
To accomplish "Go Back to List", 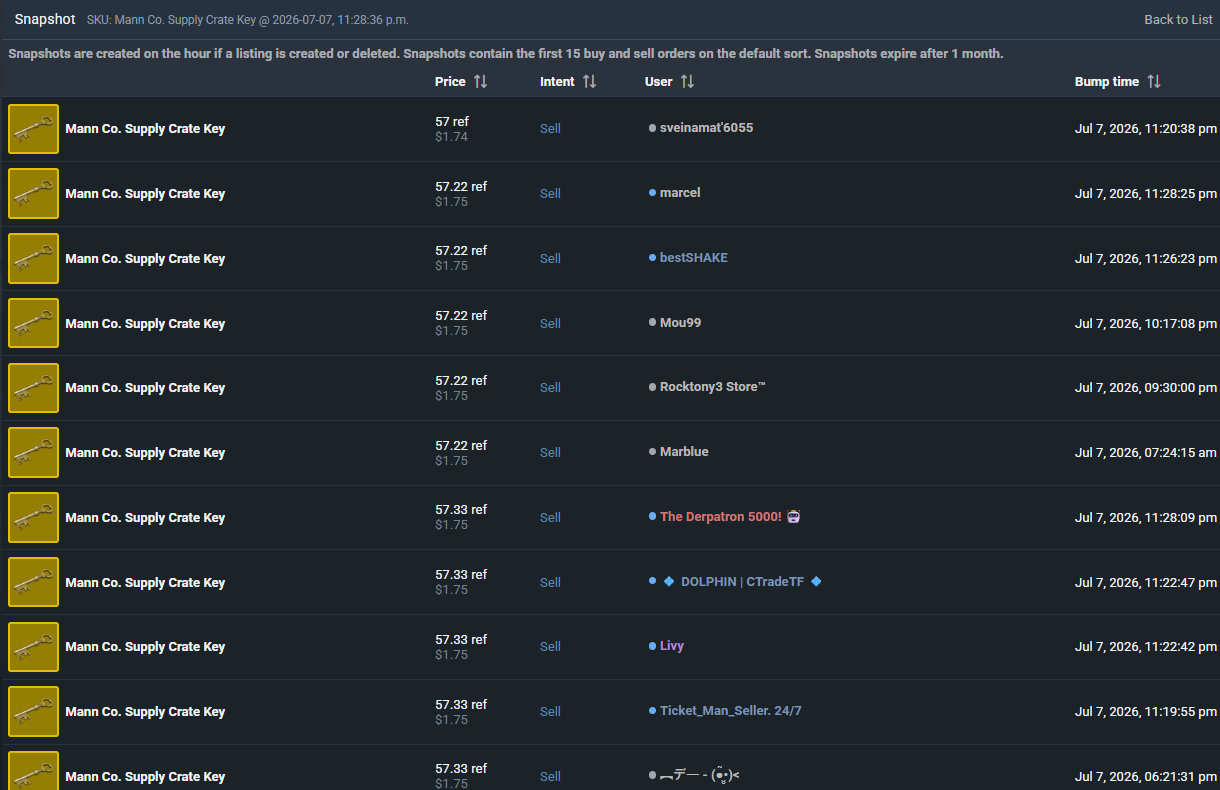I will (x=1178, y=19).
